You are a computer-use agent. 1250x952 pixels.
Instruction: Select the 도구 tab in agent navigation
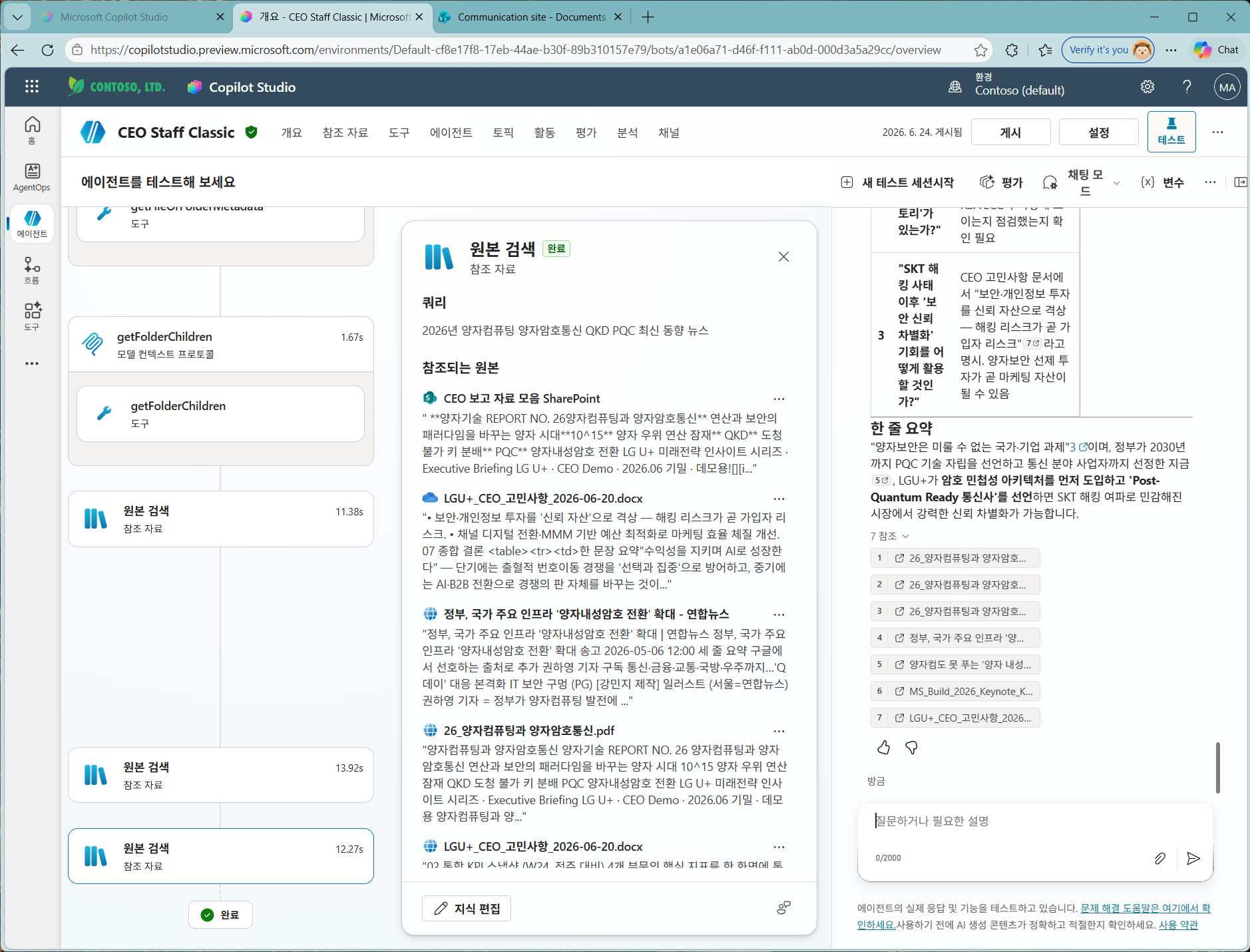click(x=399, y=132)
